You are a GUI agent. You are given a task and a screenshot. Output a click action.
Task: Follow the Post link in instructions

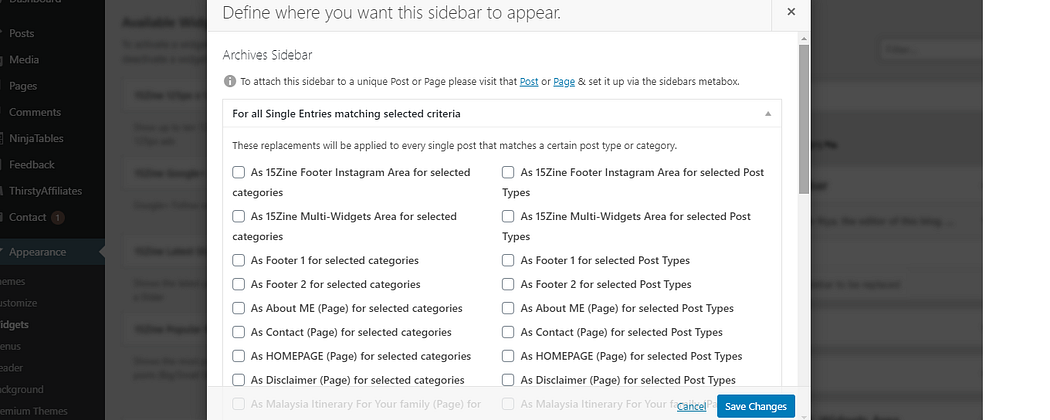pos(529,82)
